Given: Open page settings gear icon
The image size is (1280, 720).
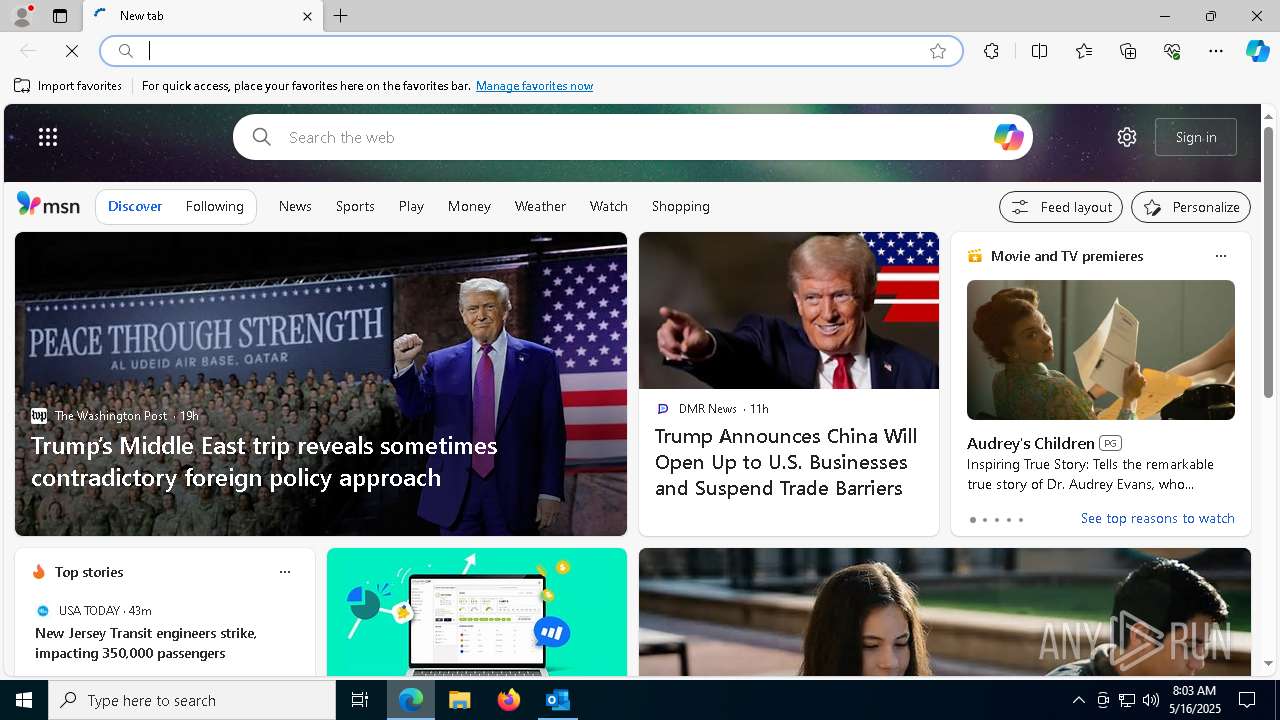Looking at the screenshot, I should click(1127, 137).
